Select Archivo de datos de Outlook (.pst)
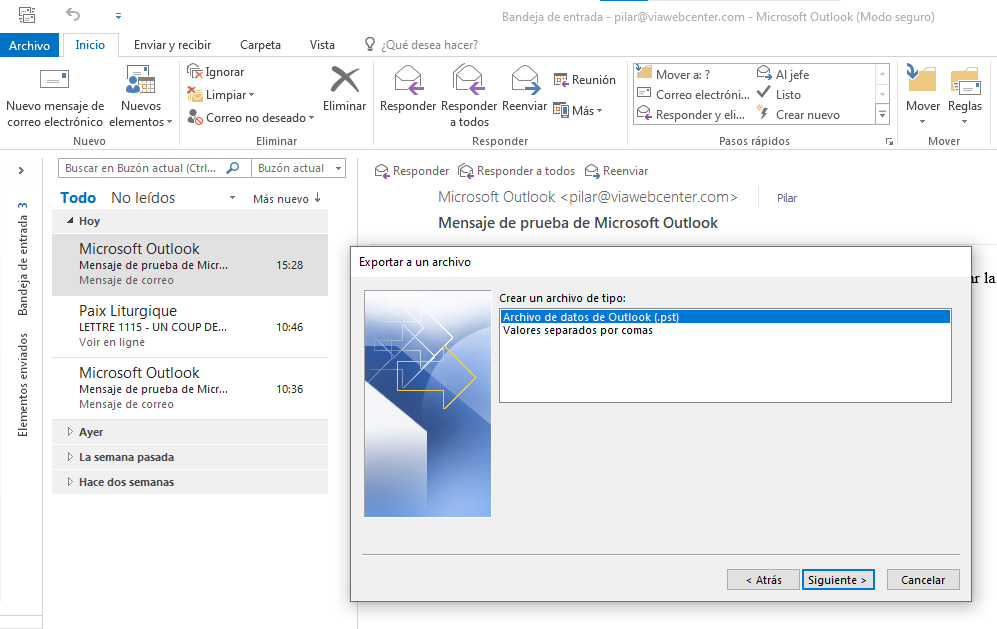This screenshot has width=997, height=629. tap(725, 317)
